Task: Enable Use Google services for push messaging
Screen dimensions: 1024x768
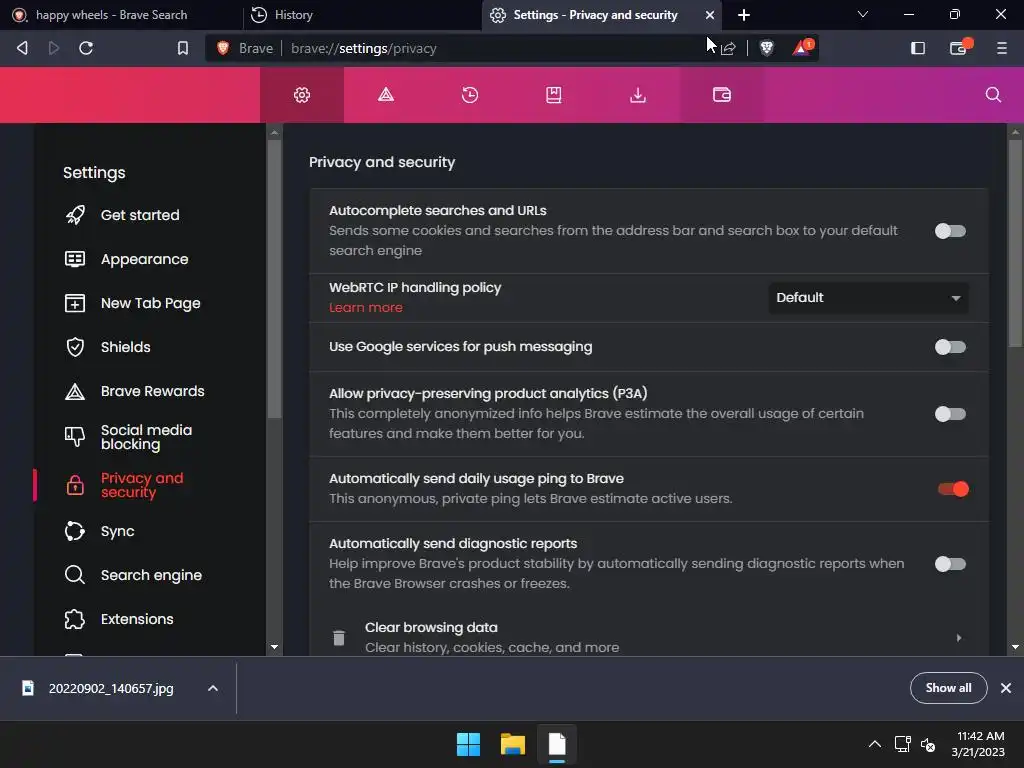Action: (x=950, y=347)
